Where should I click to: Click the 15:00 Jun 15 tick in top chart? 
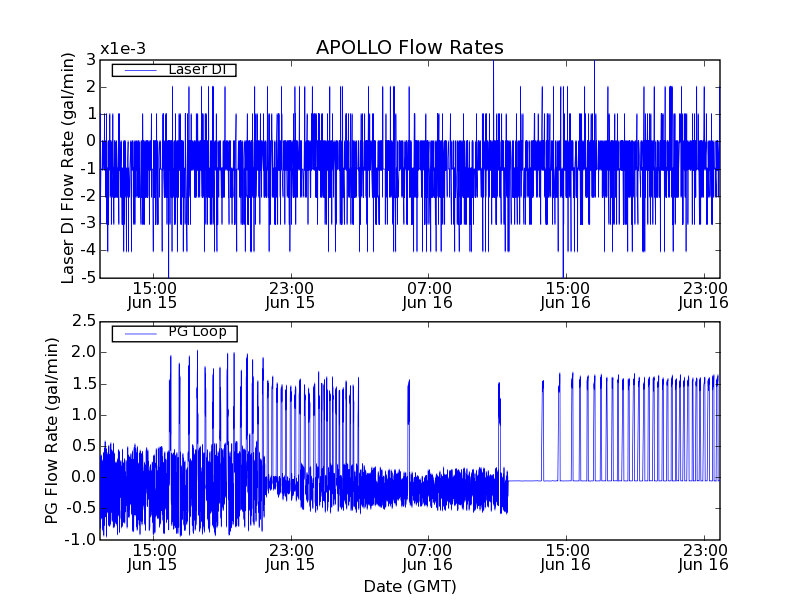(x=153, y=294)
